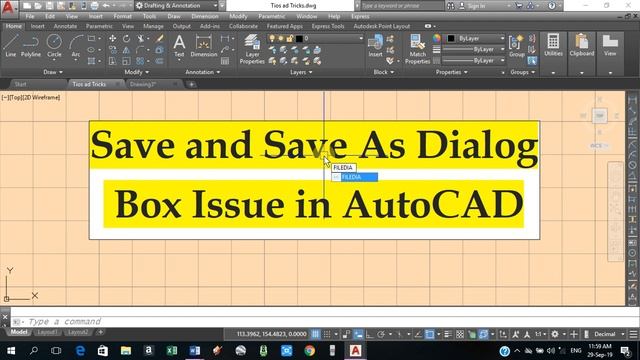Select the Arc tool
Image resolution: width=640 pixels, height=360 pixels.
(x=76, y=46)
